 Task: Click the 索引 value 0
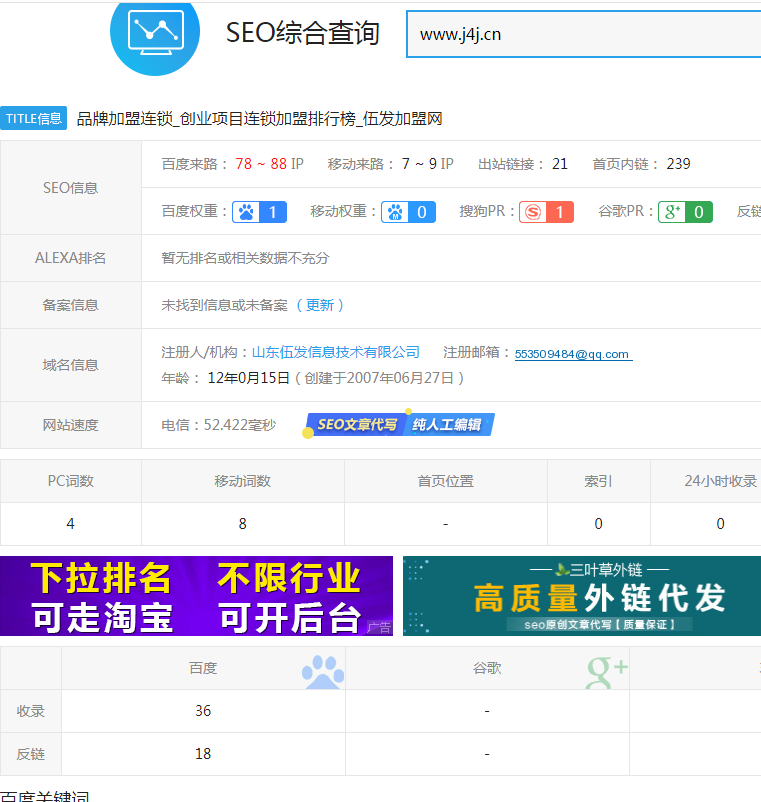pyautogui.click(x=598, y=523)
